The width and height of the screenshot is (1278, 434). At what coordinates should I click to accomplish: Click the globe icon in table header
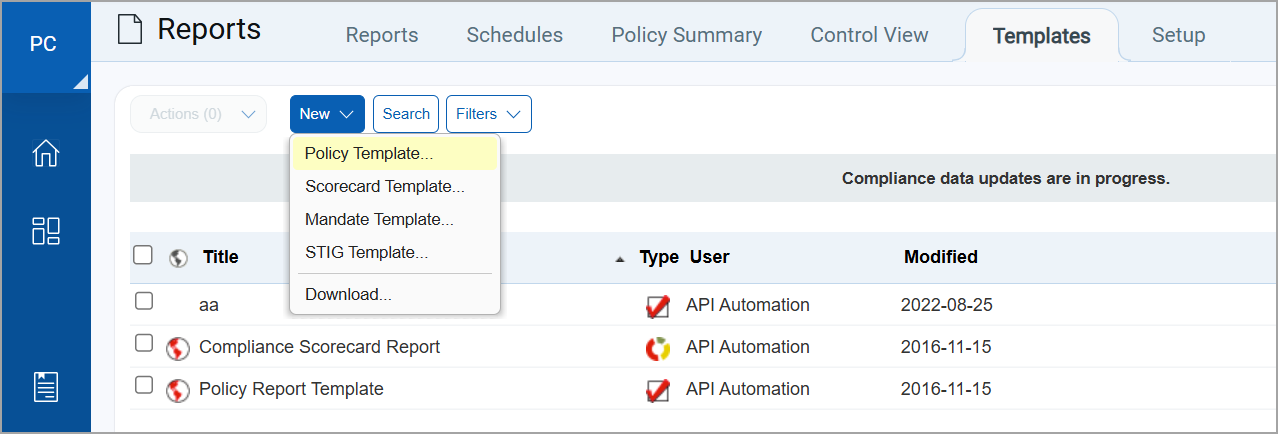179,257
